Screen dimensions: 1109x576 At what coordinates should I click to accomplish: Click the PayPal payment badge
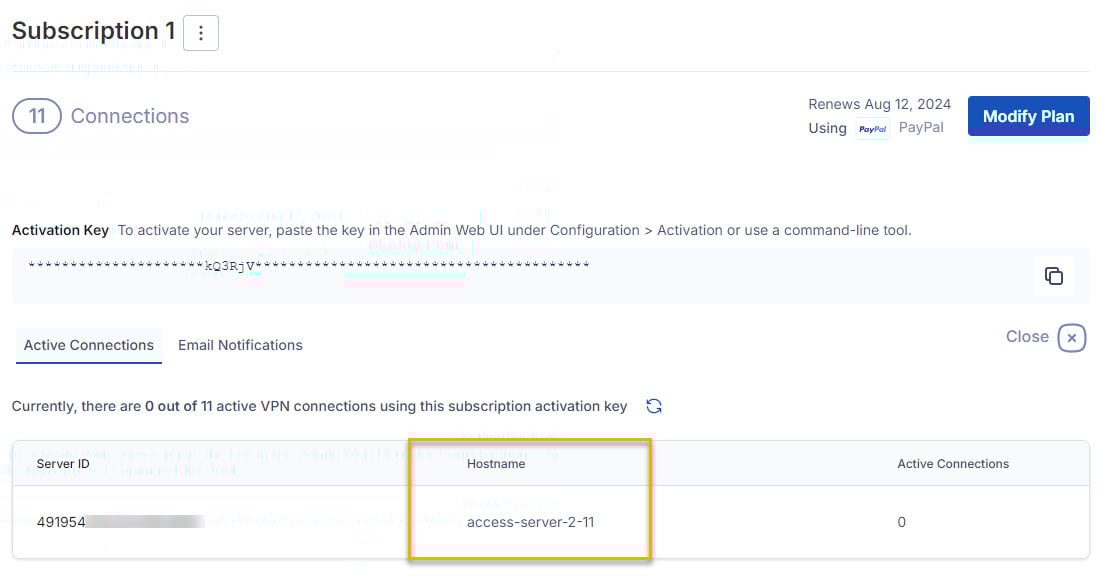pyautogui.click(x=872, y=128)
